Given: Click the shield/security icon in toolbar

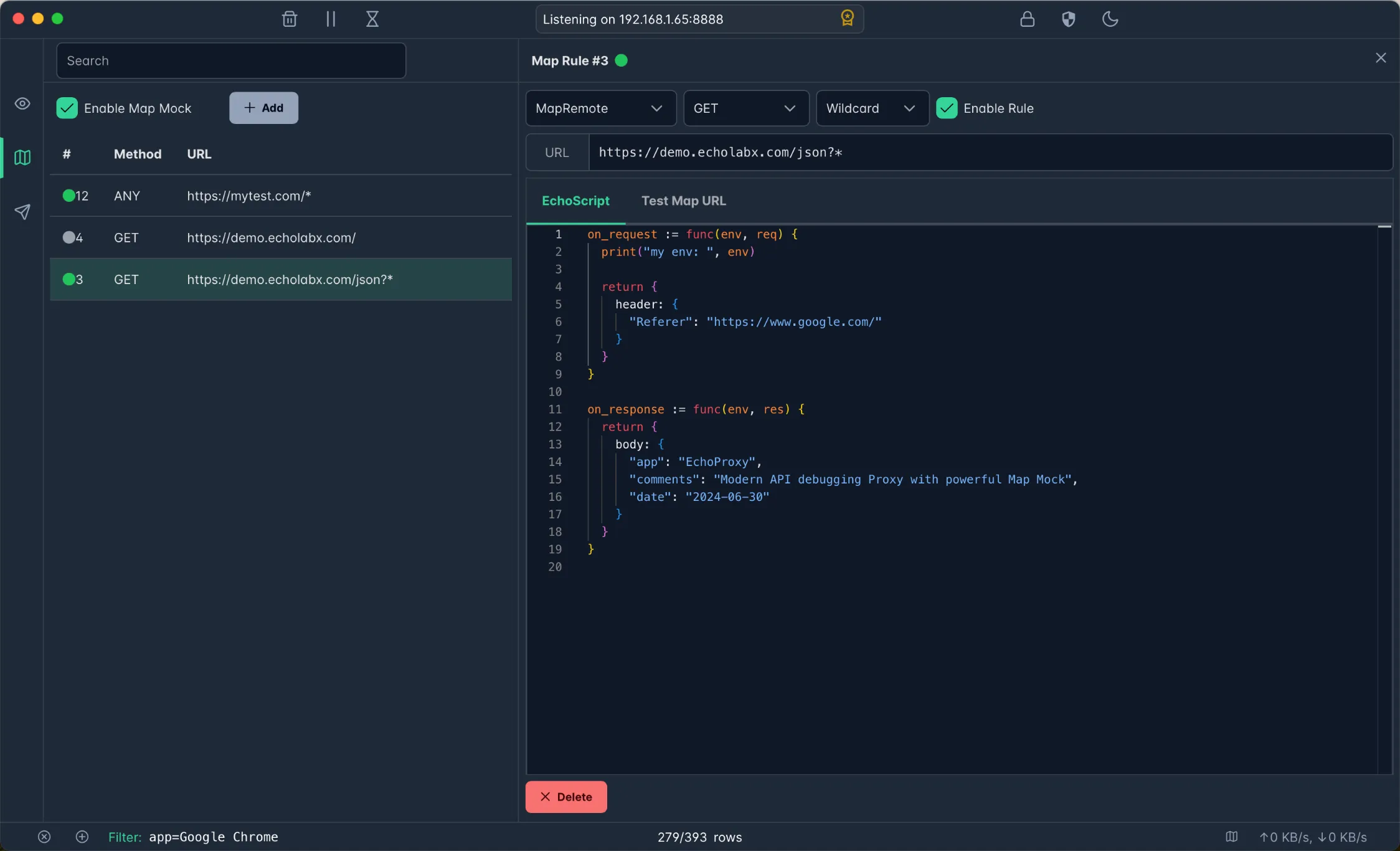Looking at the screenshot, I should [1068, 19].
